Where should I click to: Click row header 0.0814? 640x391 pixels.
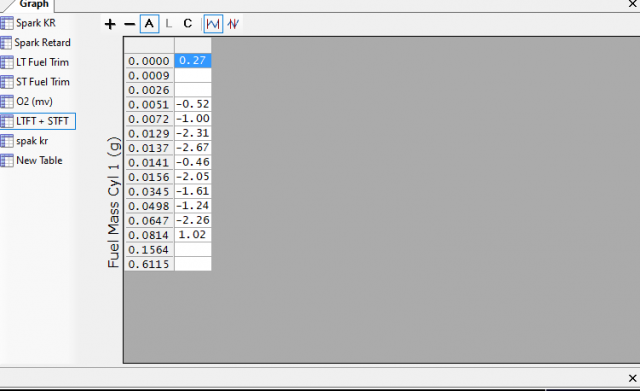149,235
